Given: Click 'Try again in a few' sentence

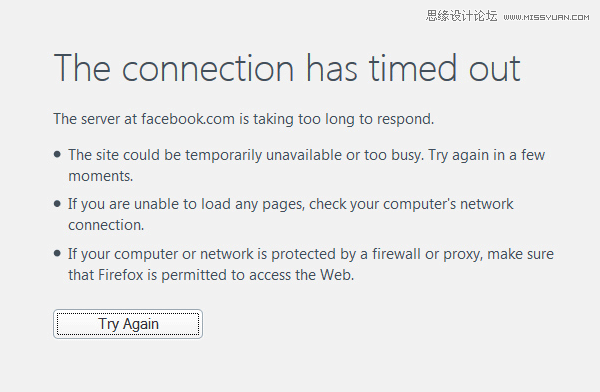Looking at the screenshot, I should tap(486, 155).
